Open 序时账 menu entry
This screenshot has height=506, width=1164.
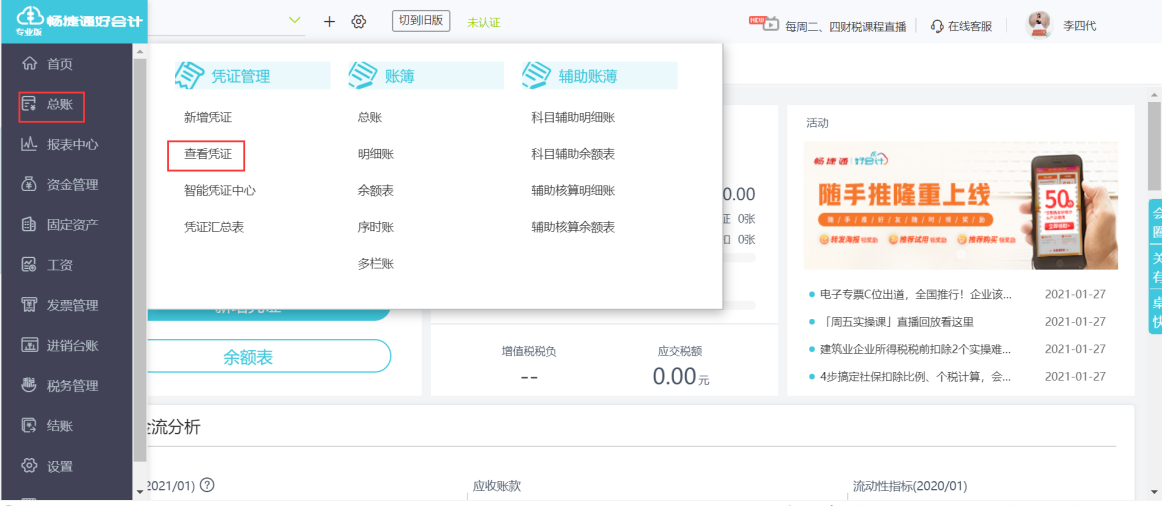(376, 227)
